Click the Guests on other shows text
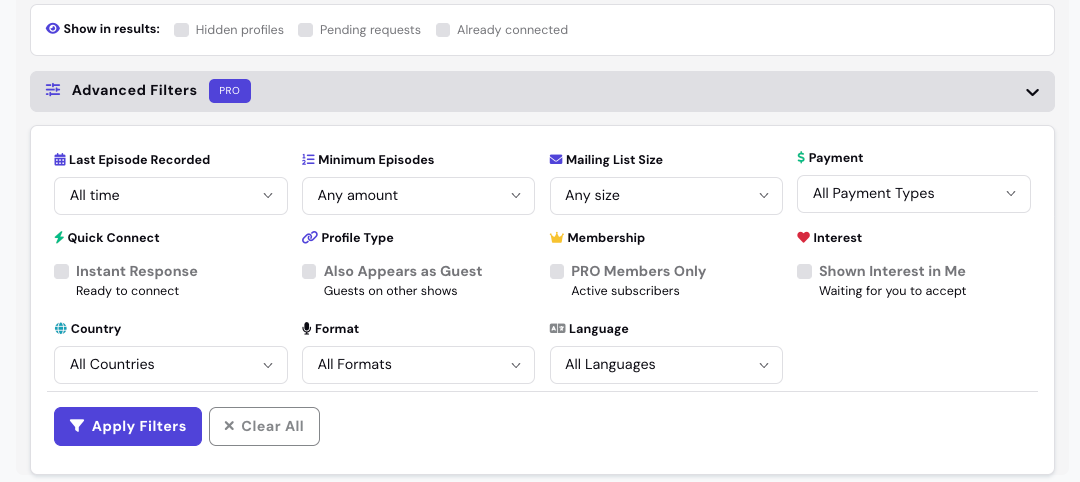The width and height of the screenshot is (1080, 482). coord(391,291)
